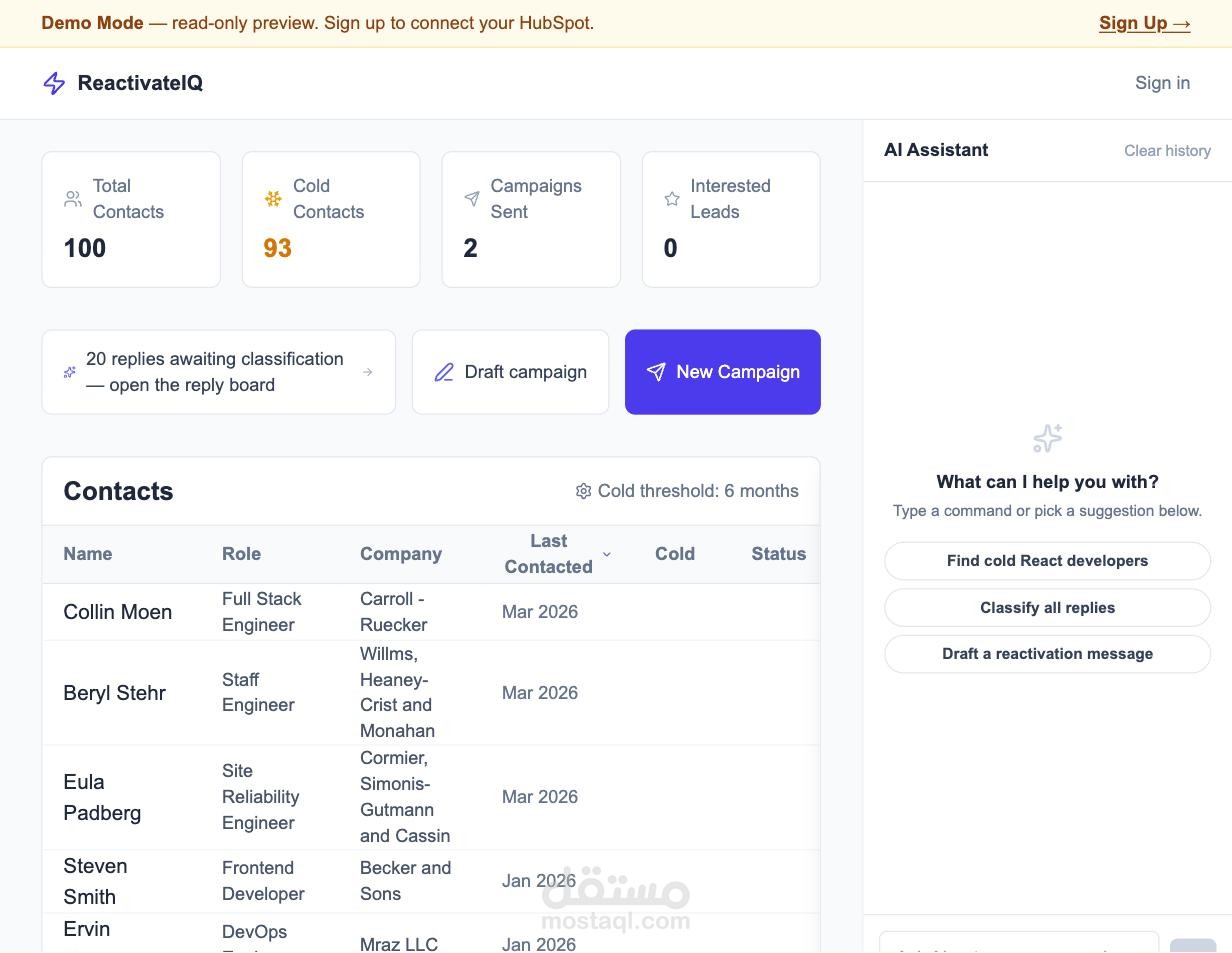This screenshot has width=1232, height=953.
Task: Adjust Cold threshold: 6 months setting
Action: [x=687, y=491]
